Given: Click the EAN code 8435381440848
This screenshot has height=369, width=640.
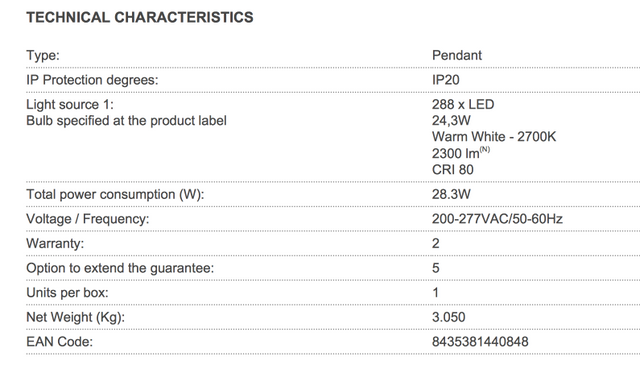Looking at the screenshot, I should tap(480, 342).
